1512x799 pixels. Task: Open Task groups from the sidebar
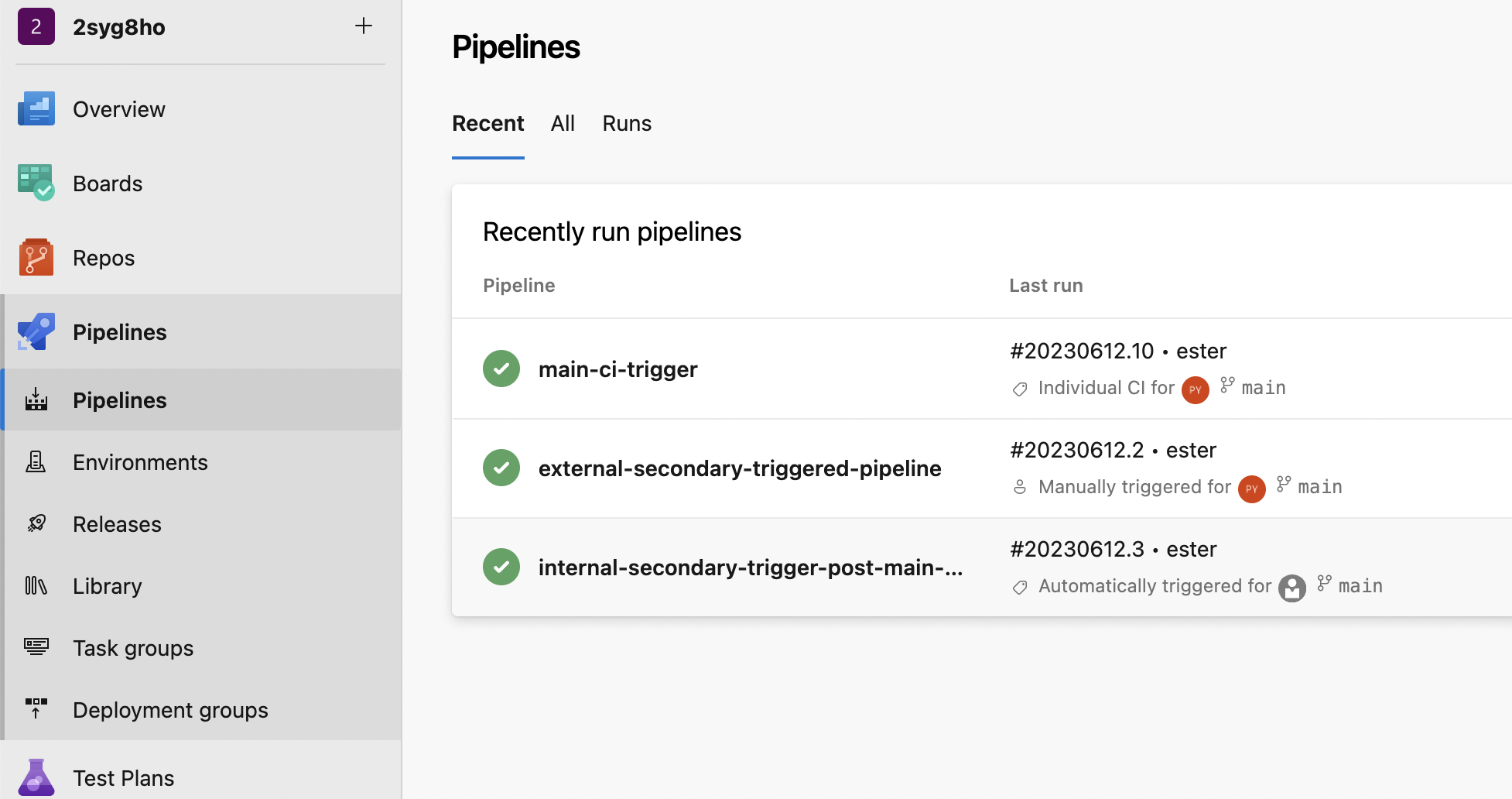(x=132, y=647)
